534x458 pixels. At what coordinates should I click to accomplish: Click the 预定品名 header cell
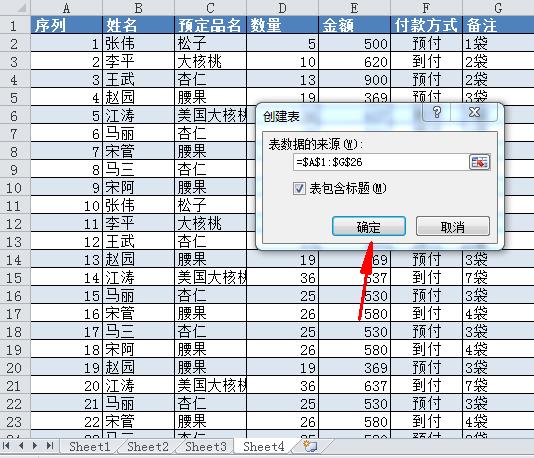click(210, 25)
